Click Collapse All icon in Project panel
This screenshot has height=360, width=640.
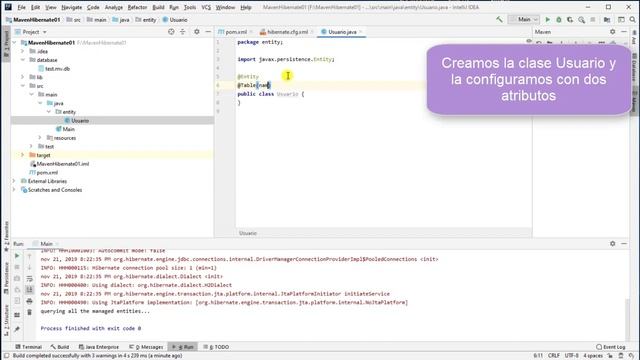pos(182,32)
